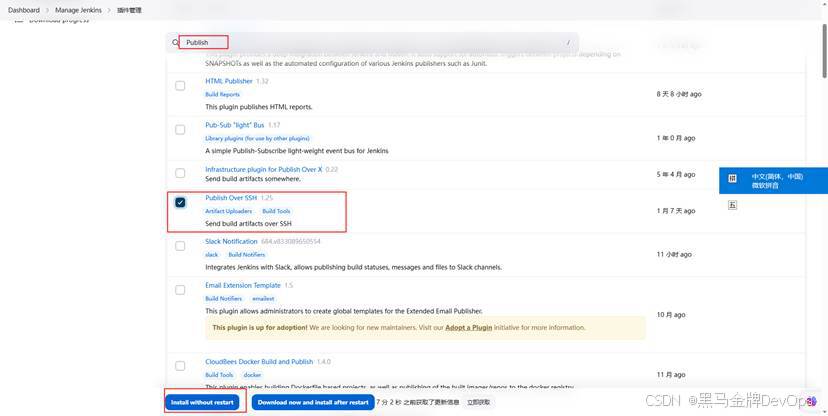This screenshot has width=828, height=416.
Task: Follow the Adopt a Plugin link
Action: click(468, 327)
